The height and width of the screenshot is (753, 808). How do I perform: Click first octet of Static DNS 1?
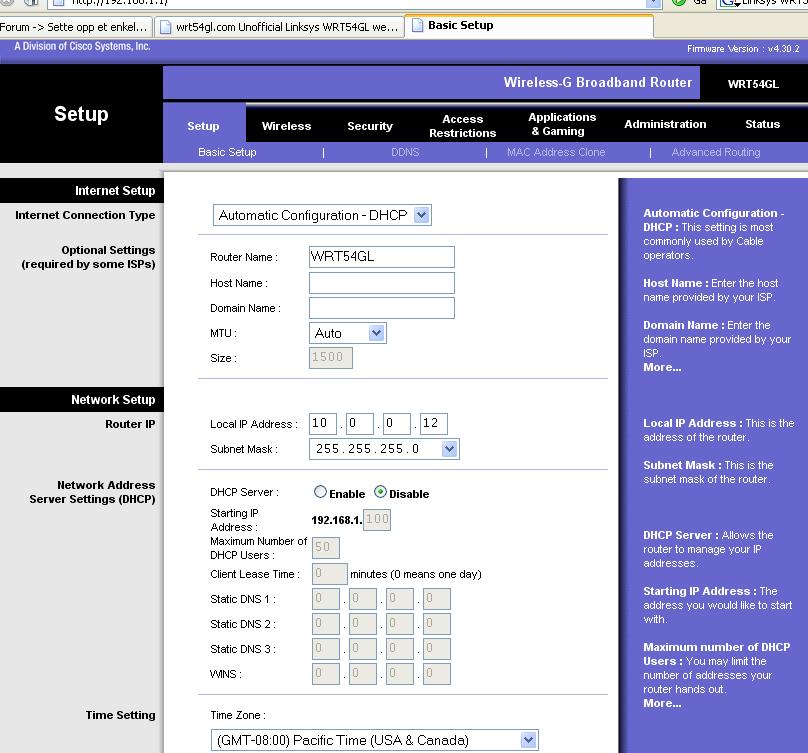coord(326,599)
